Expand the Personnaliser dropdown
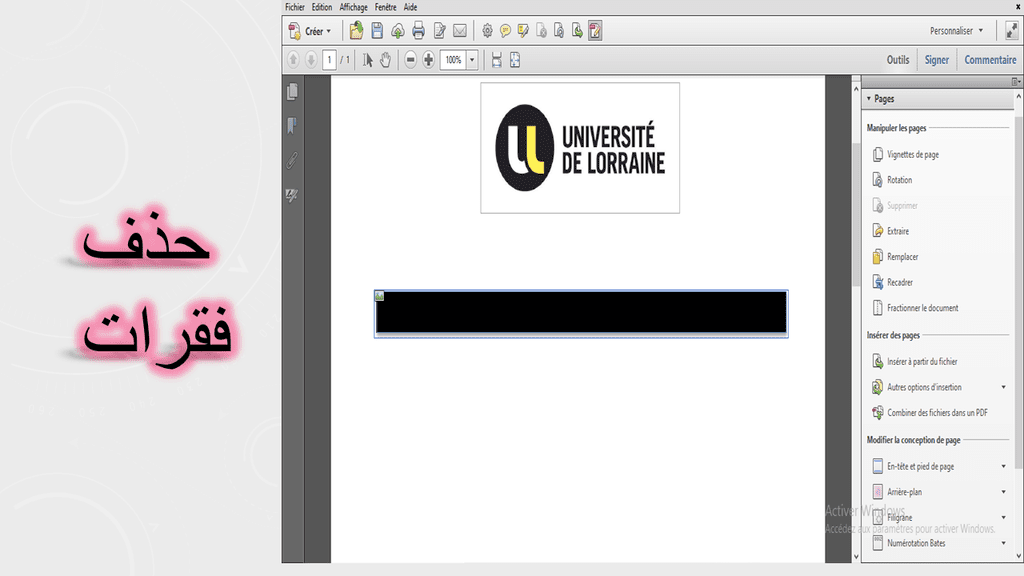The width and height of the screenshot is (1024, 576). [x=957, y=31]
